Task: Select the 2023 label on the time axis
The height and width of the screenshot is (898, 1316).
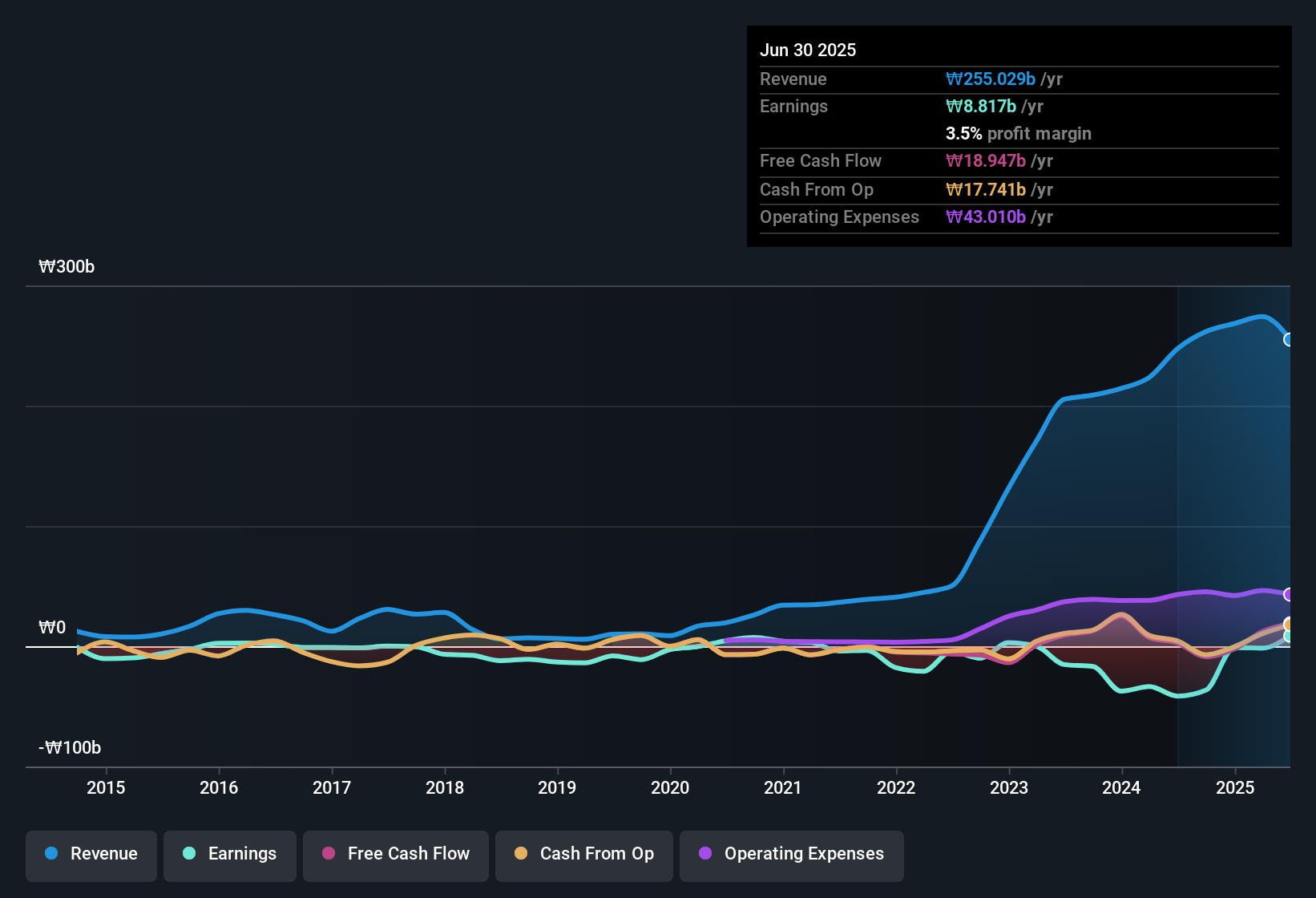Action: (1010, 787)
